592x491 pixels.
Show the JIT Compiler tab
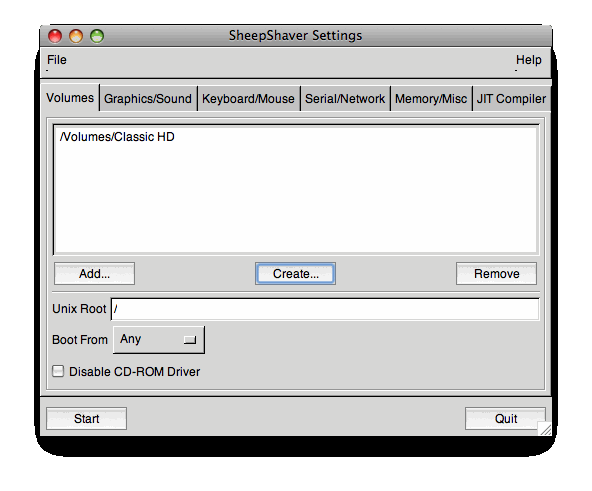[511, 99]
